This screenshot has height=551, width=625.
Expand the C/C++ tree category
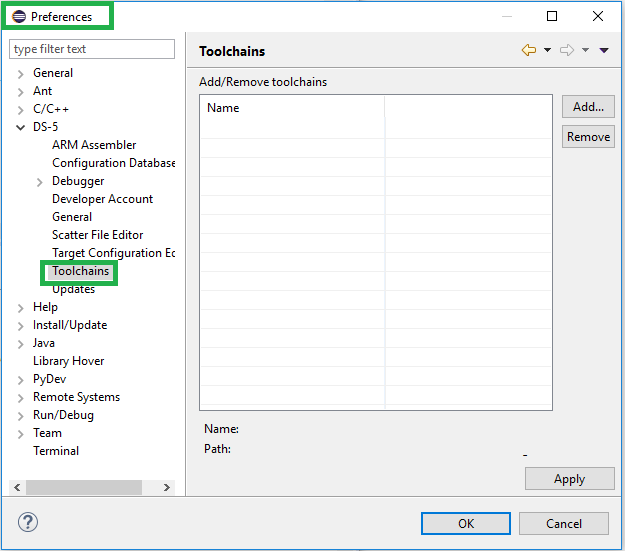pyautogui.click(x=21, y=110)
